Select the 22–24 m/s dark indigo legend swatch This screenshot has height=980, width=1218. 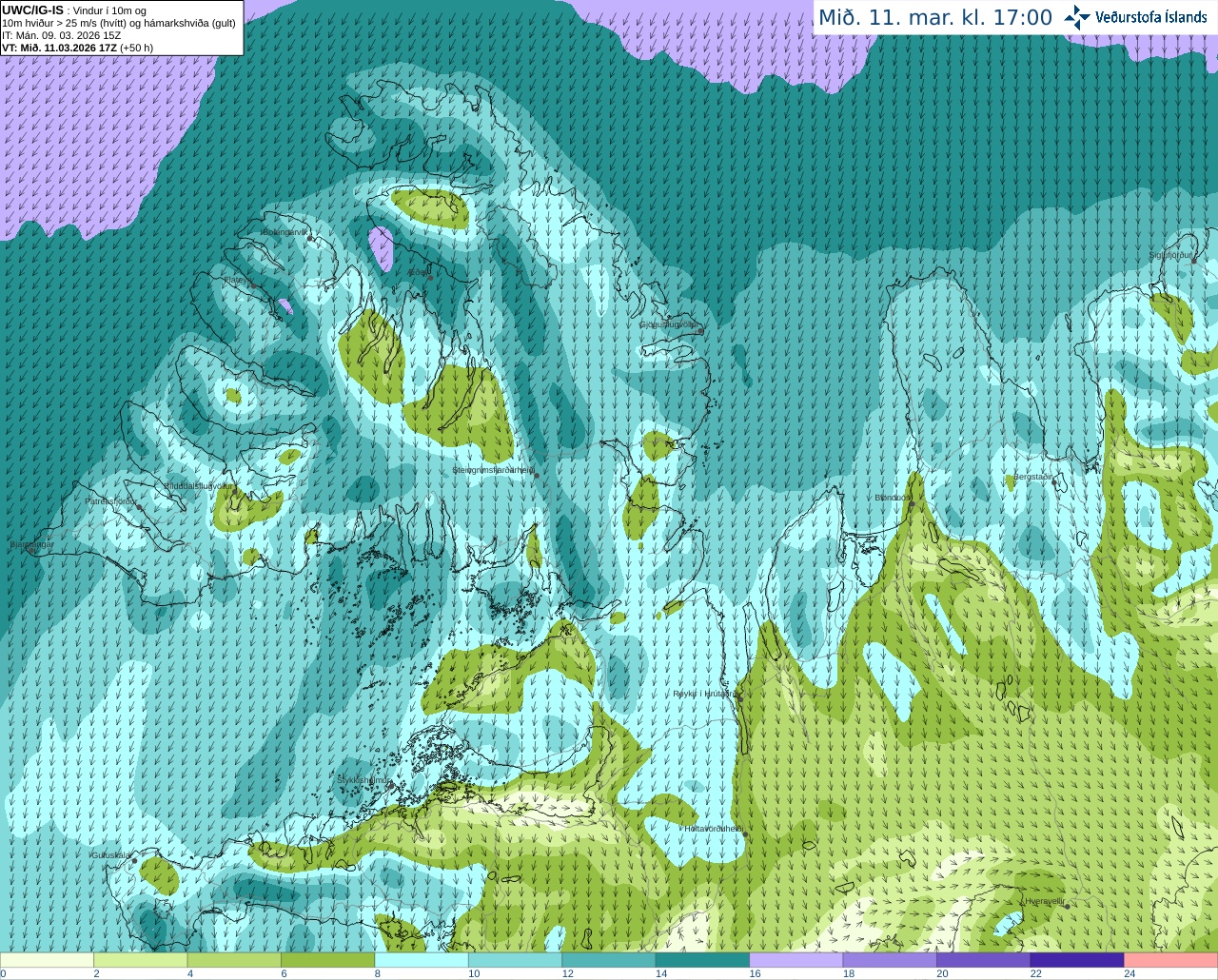click(x=1078, y=960)
